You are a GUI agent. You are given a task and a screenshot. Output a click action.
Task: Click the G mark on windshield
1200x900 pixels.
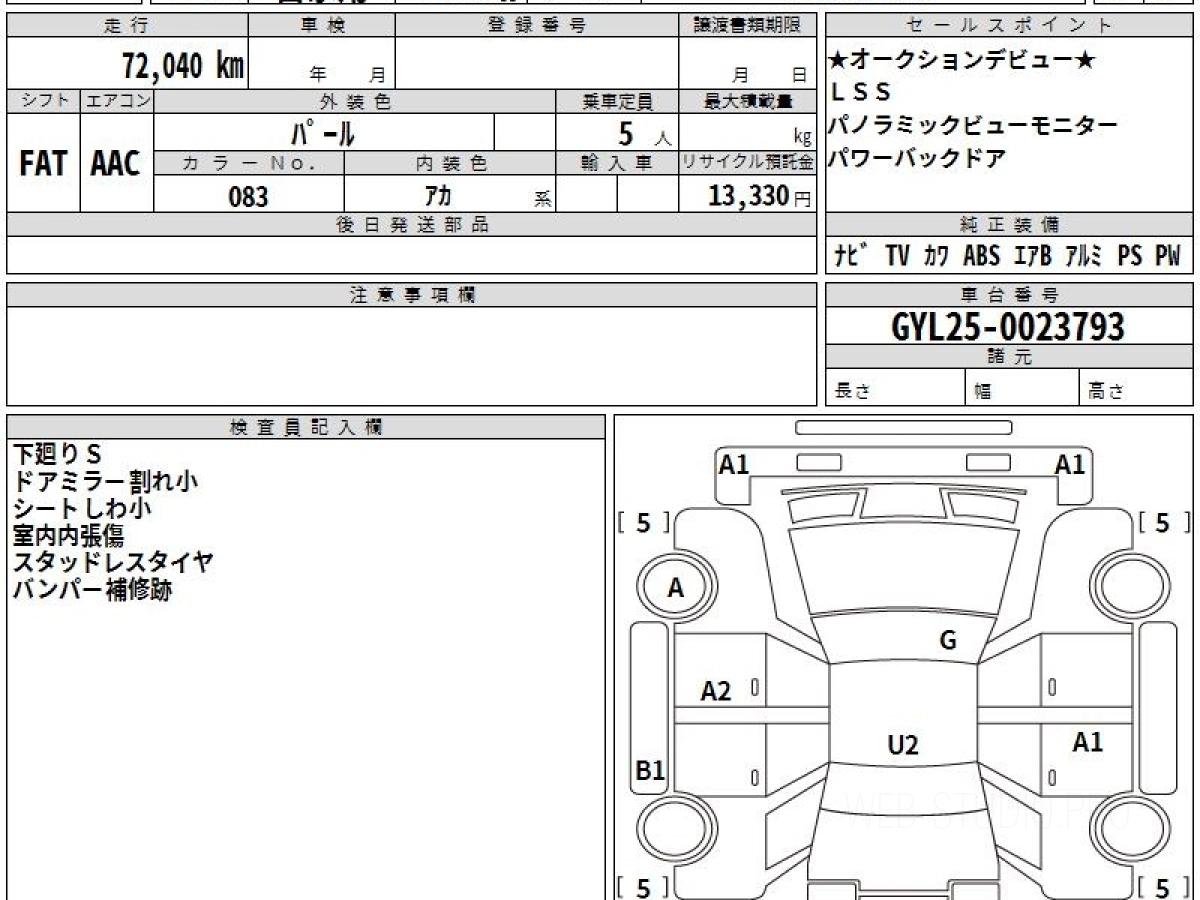pos(948,641)
